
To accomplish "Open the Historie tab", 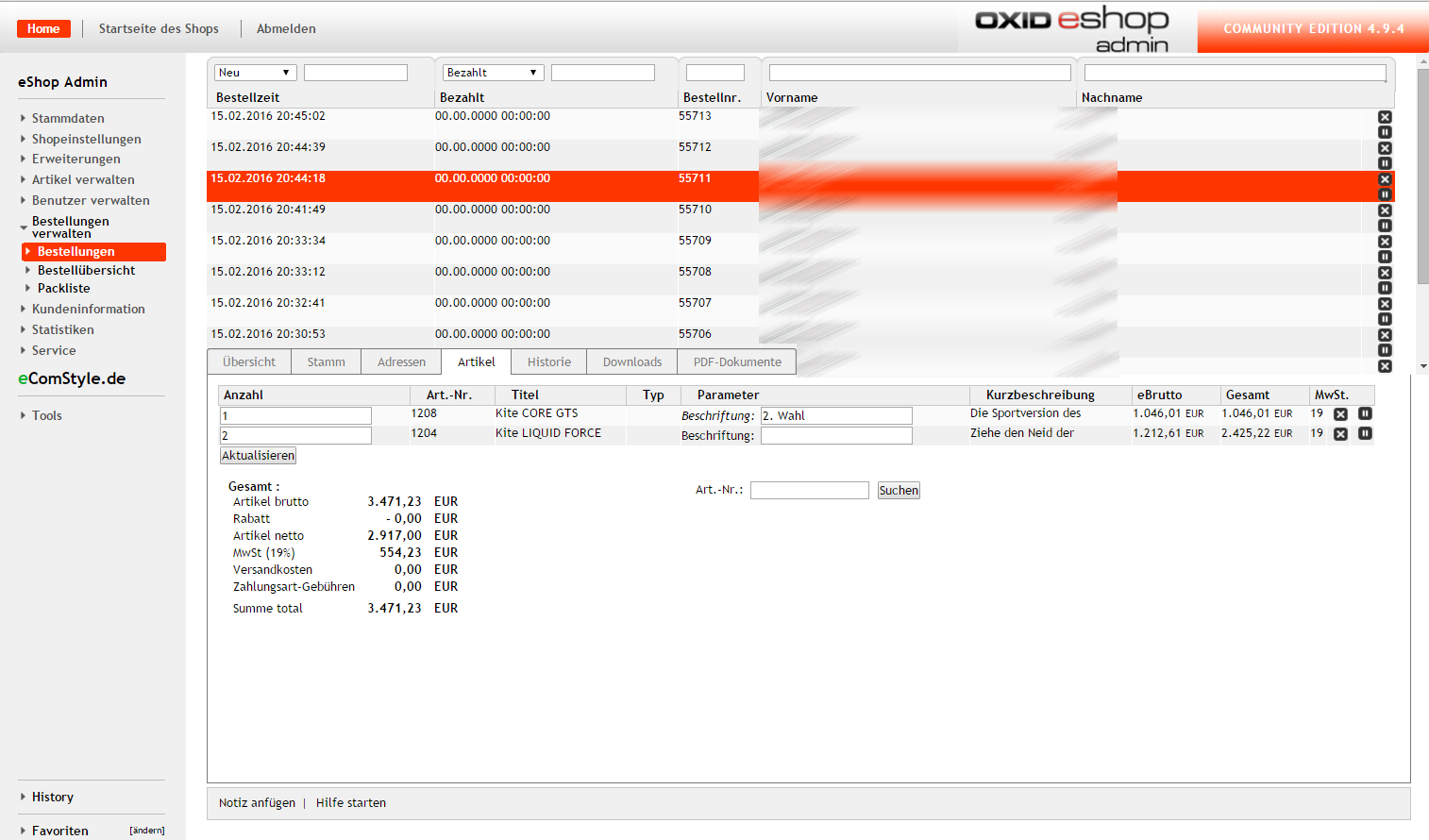I will point(549,361).
